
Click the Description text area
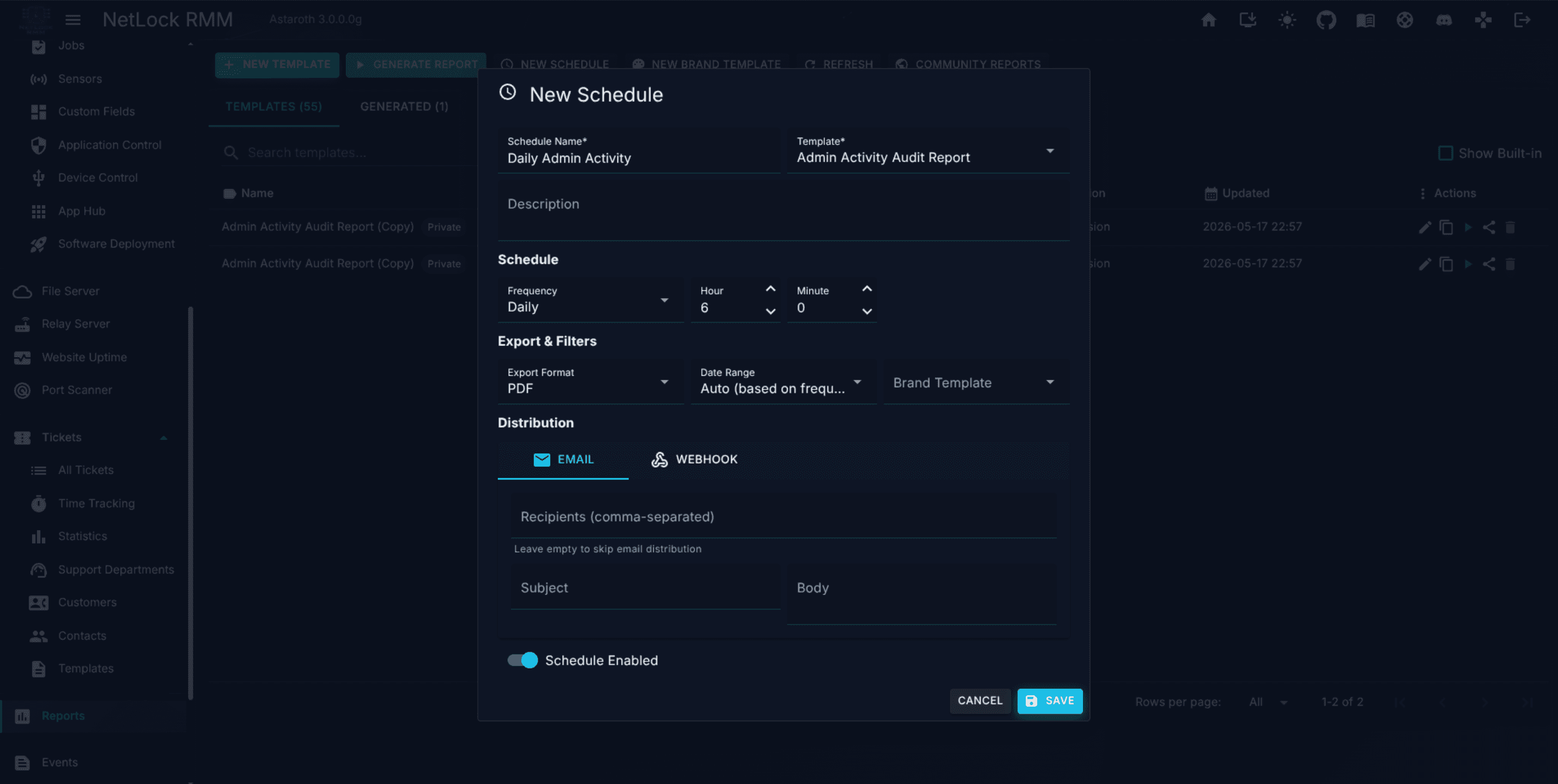click(x=783, y=210)
